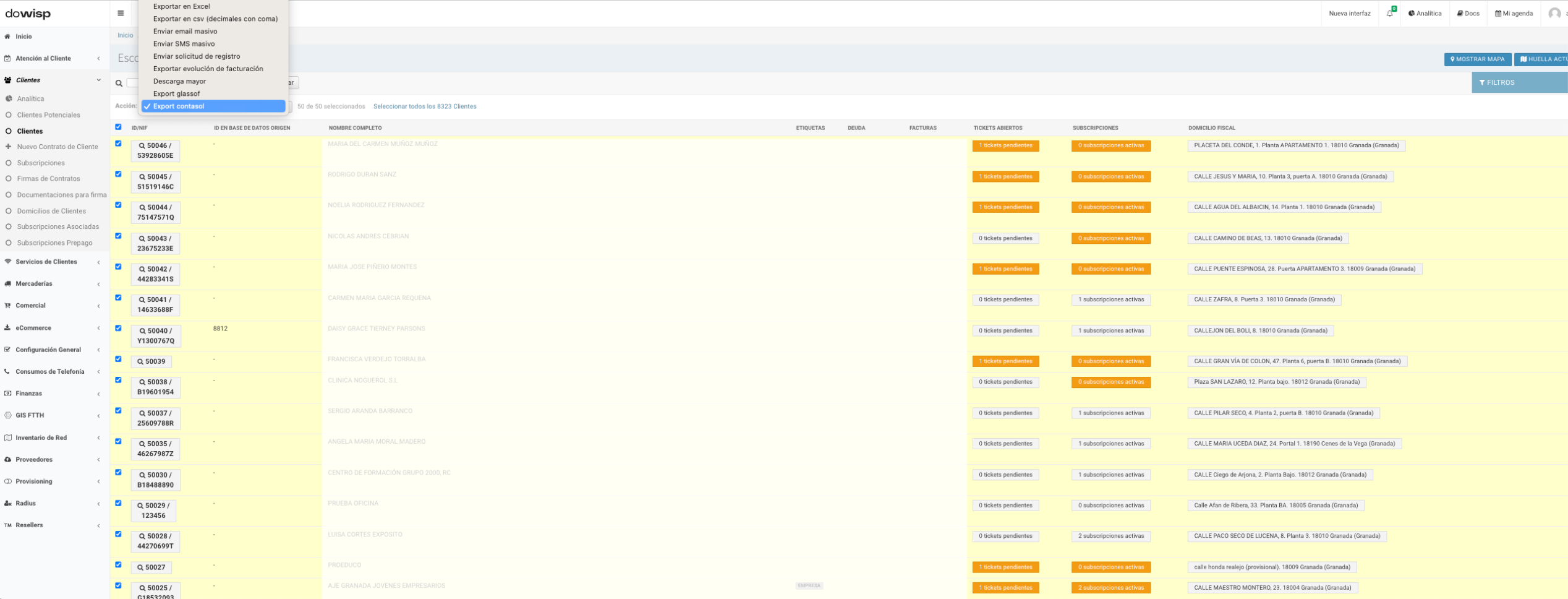Click the EMPRESA tag on AJE GRANADA row
This screenshot has width=1568, height=599.
click(809, 585)
